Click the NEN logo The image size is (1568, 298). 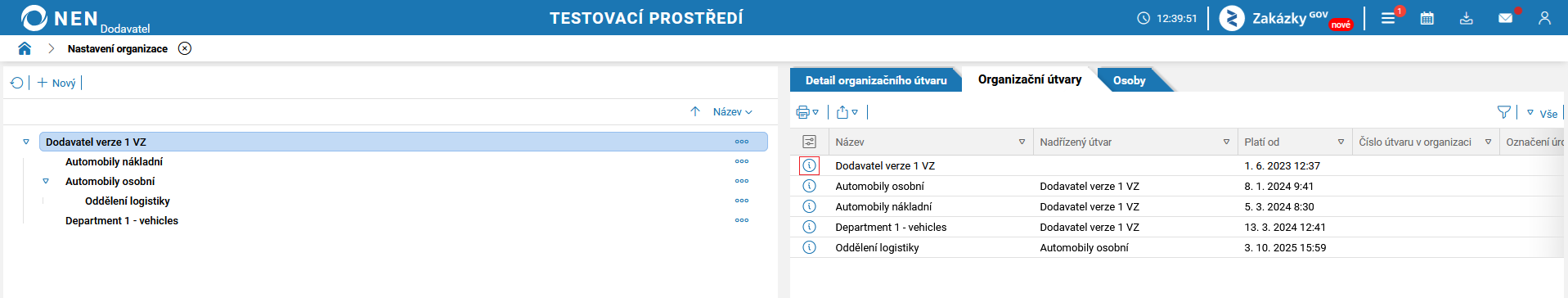tap(59, 18)
